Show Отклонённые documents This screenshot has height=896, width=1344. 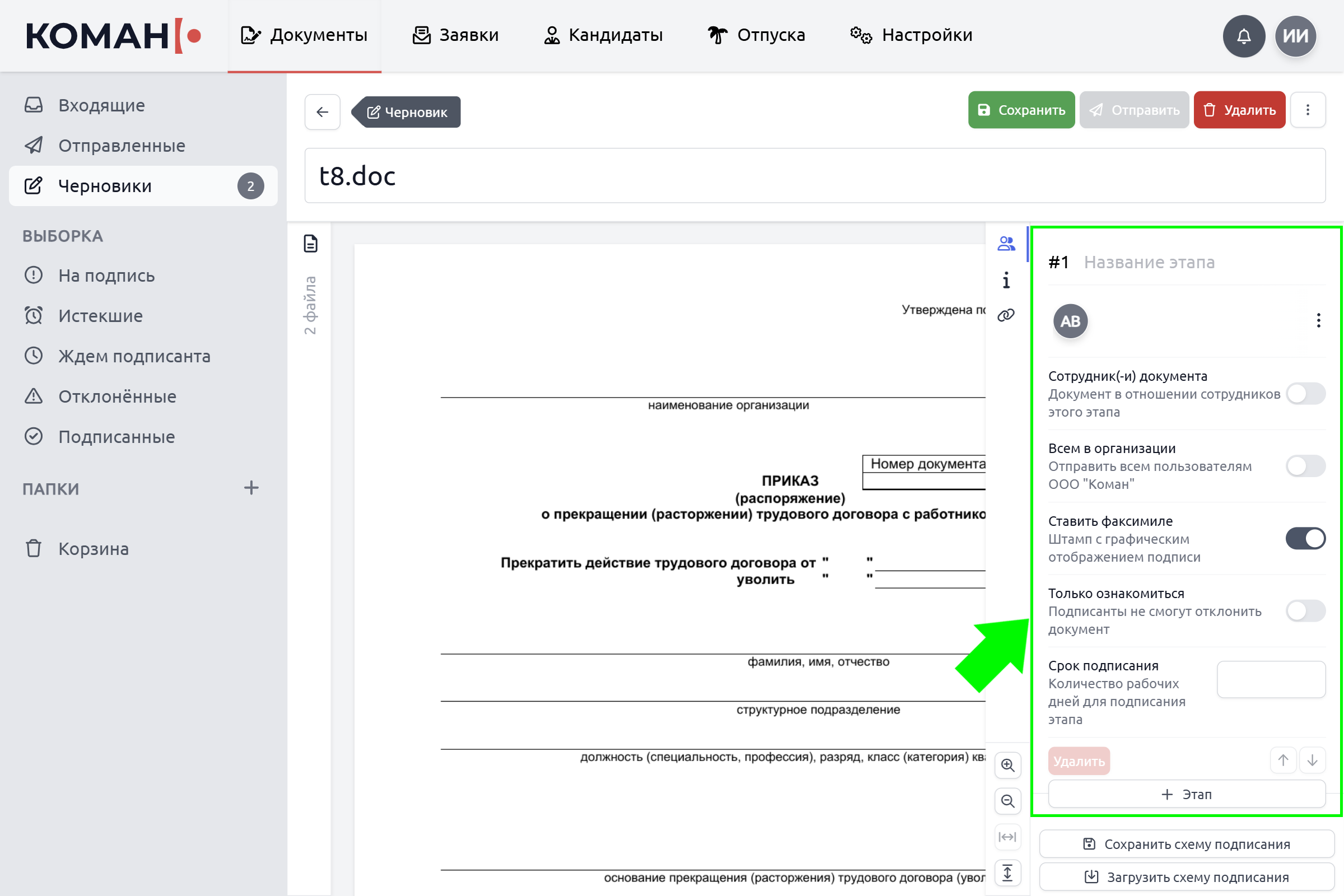tap(143, 396)
